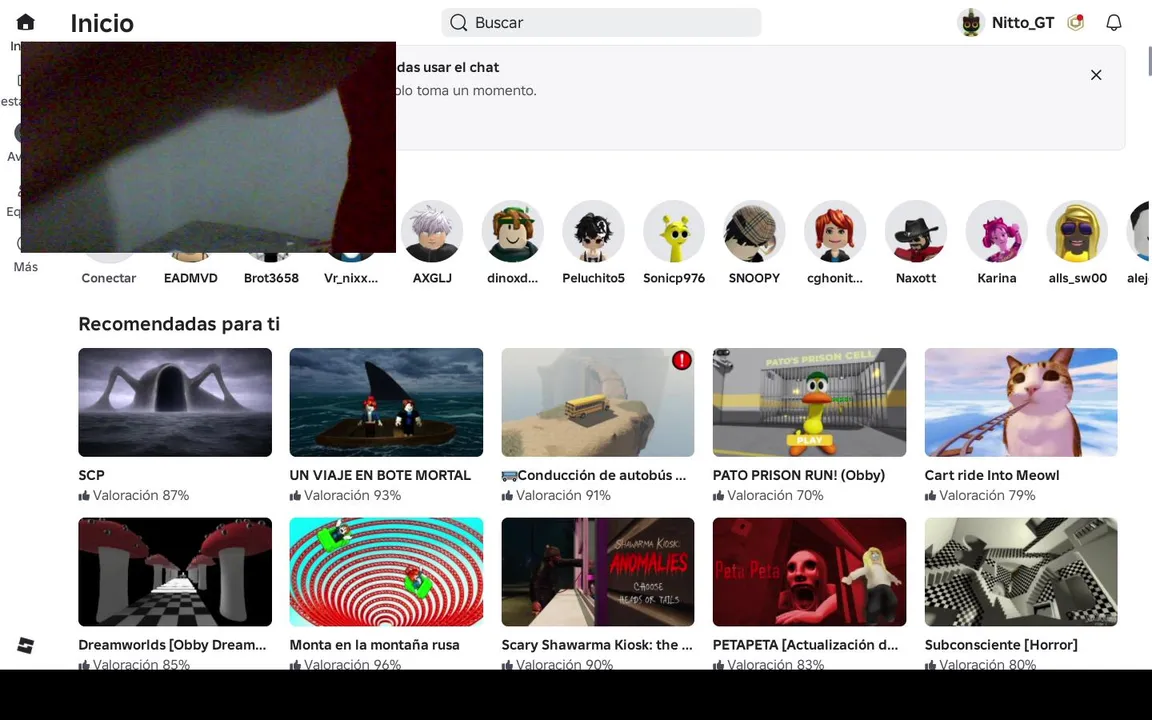Open Karina friend avatar
This screenshot has width=1152, height=720.
click(x=996, y=231)
